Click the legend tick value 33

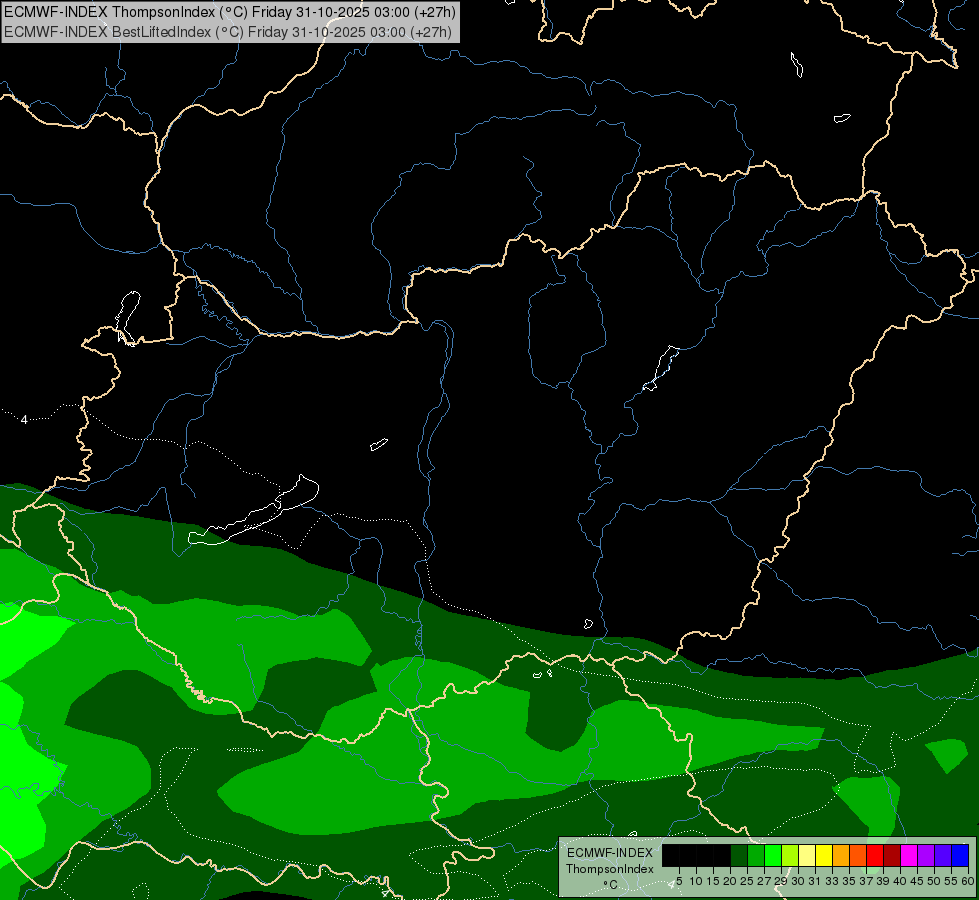832,881
